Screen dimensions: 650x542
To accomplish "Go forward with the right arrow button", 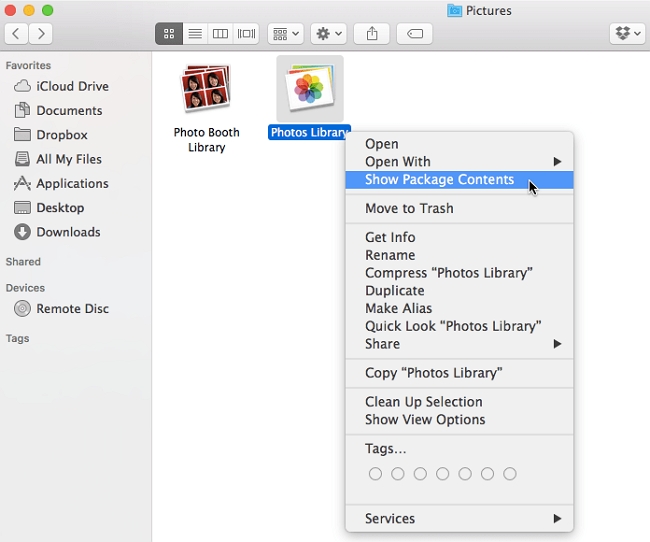I will (x=41, y=34).
